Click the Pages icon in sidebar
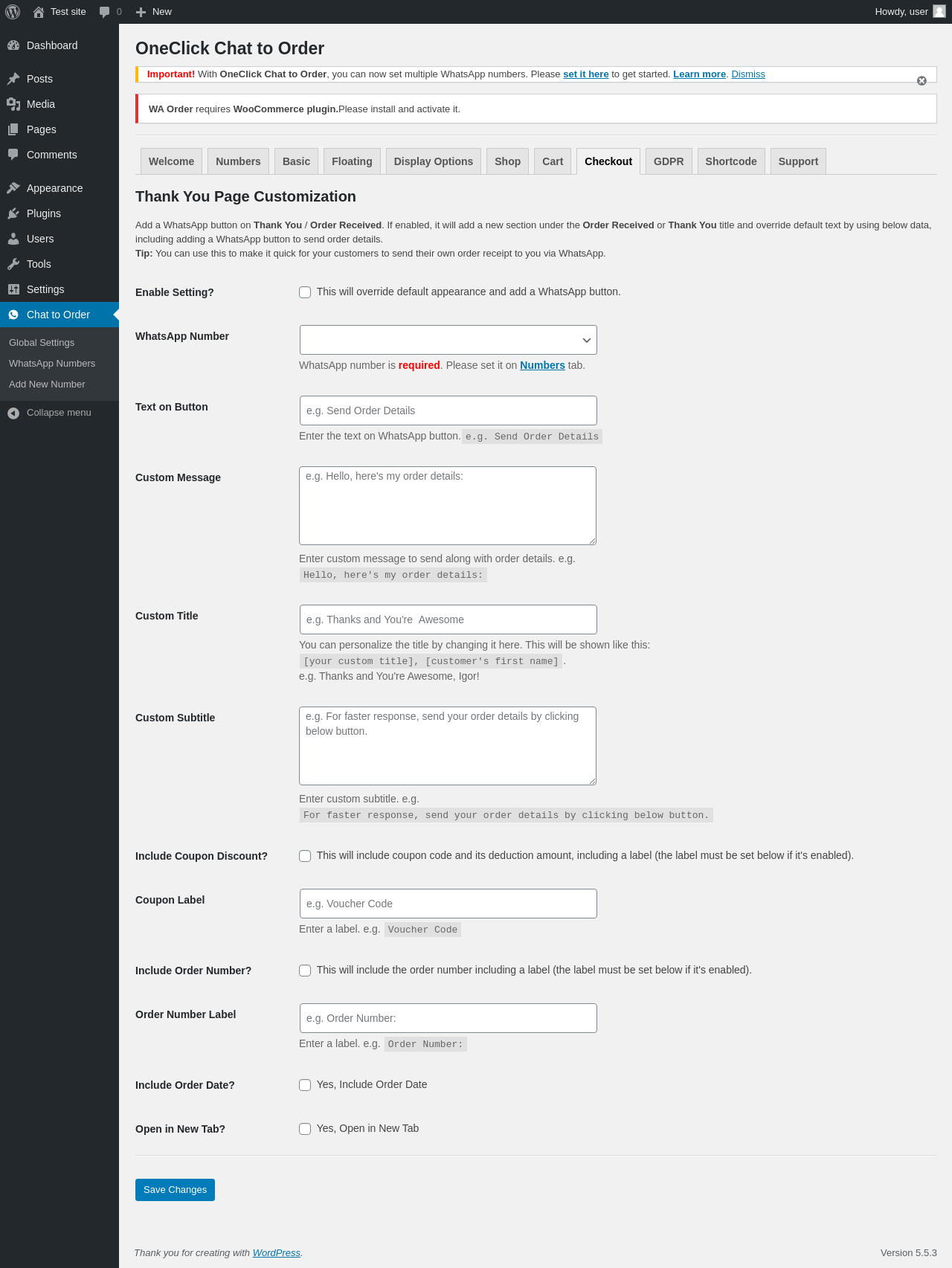This screenshot has width=952, height=1268. coord(13,129)
